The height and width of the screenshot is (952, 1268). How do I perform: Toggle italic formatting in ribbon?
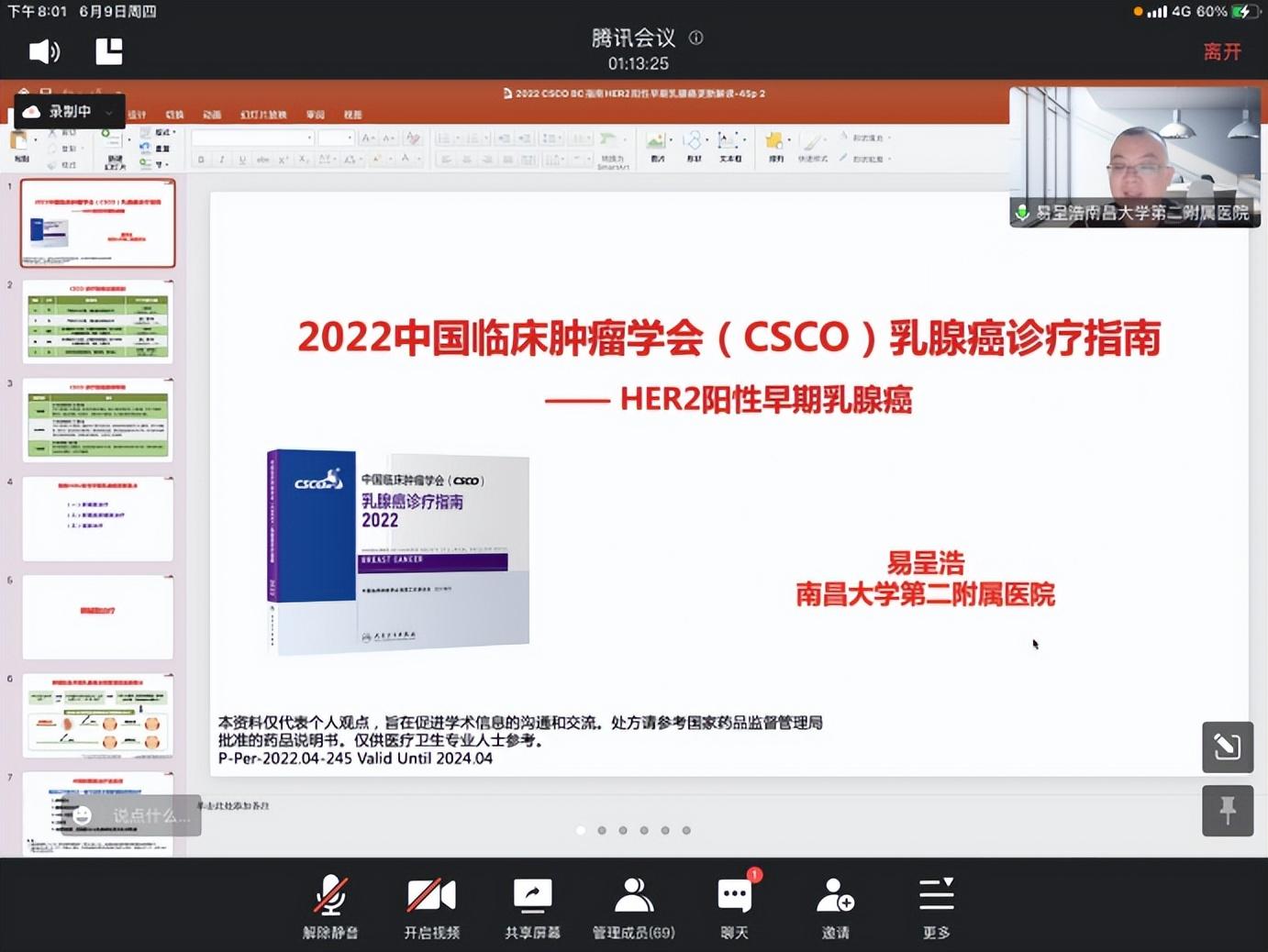221,160
